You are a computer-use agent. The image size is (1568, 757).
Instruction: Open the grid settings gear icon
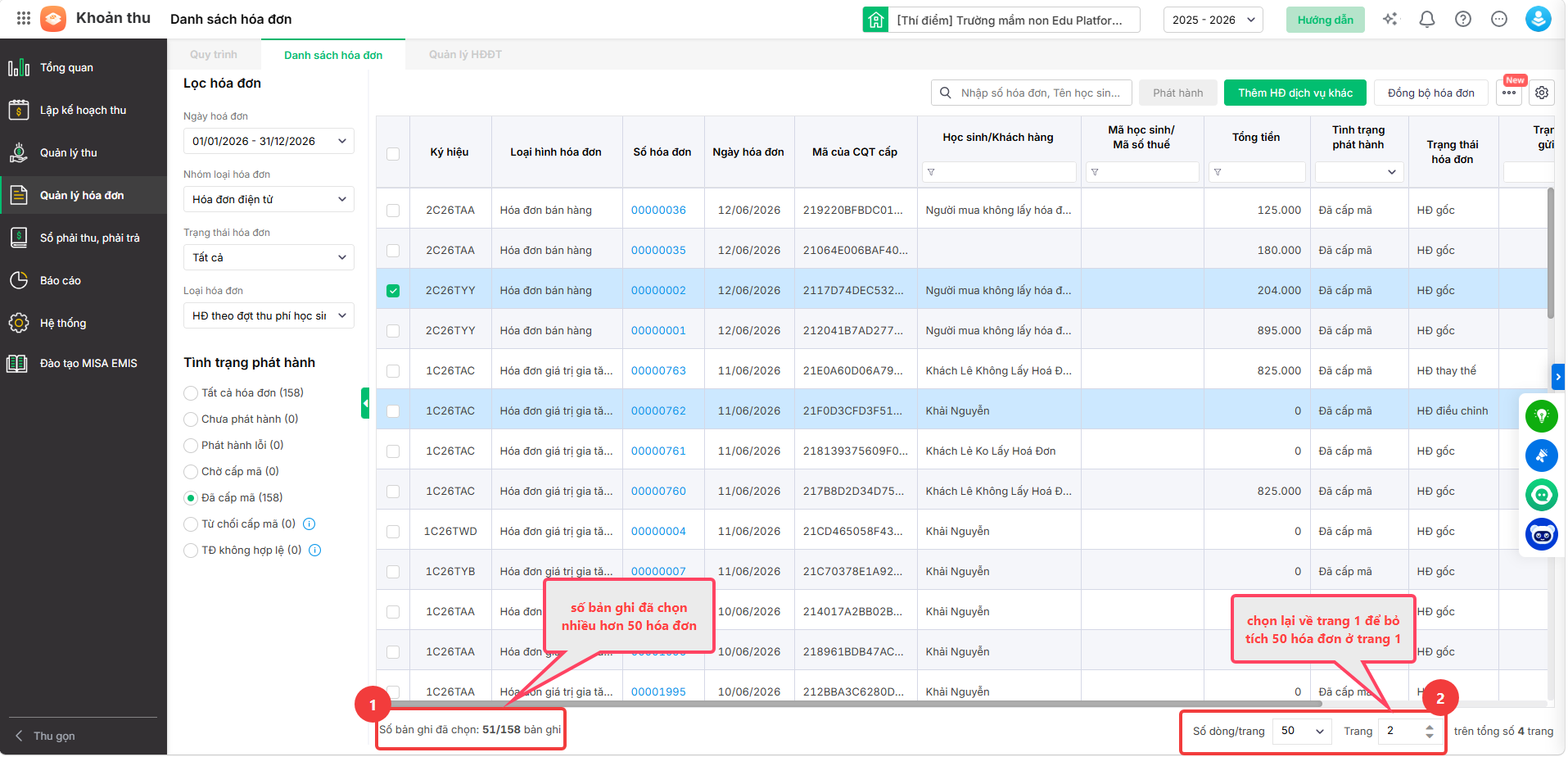click(x=1542, y=93)
